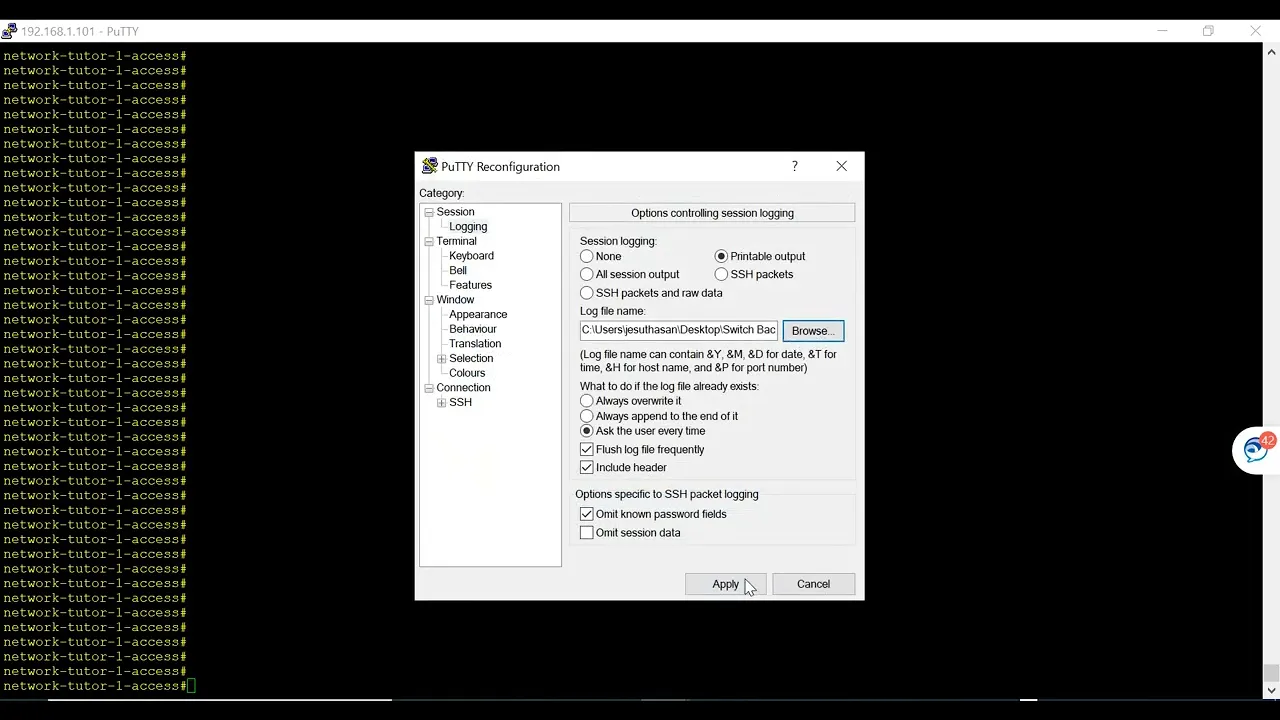Open Colours settings category
This screenshot has width=1280, height=720.
(x=467, y=373)
